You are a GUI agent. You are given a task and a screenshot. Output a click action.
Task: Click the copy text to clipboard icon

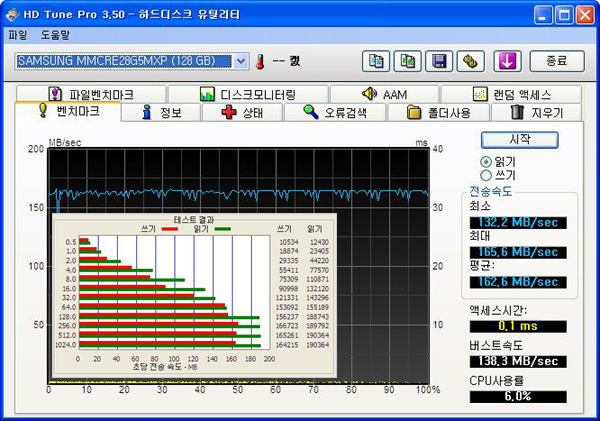376,61
